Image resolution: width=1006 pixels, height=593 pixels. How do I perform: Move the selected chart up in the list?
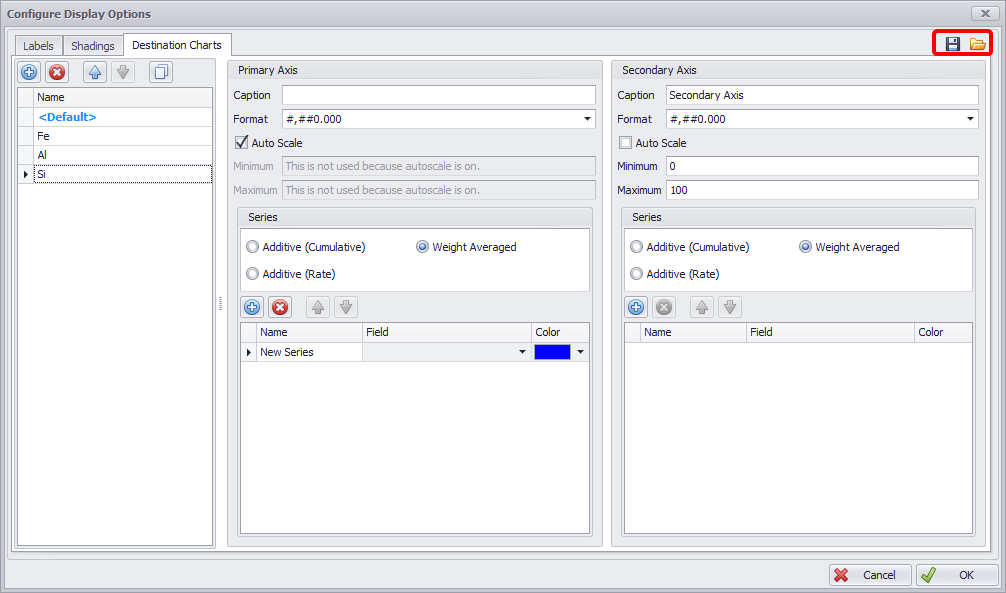[x=95, y=73]
